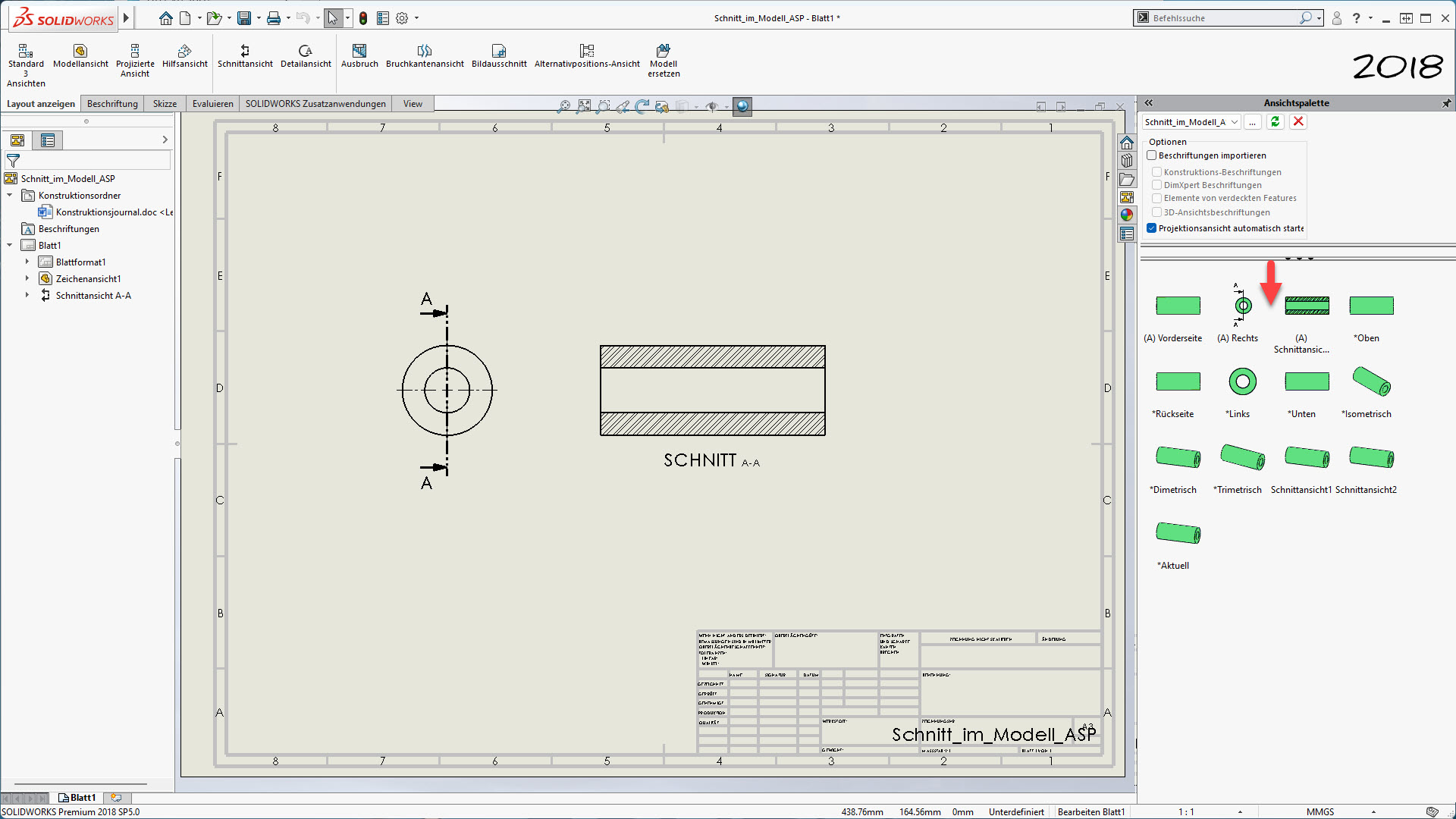Open the Bruchkantenansicht tool
1456x819 pixels.
[424, 52]
